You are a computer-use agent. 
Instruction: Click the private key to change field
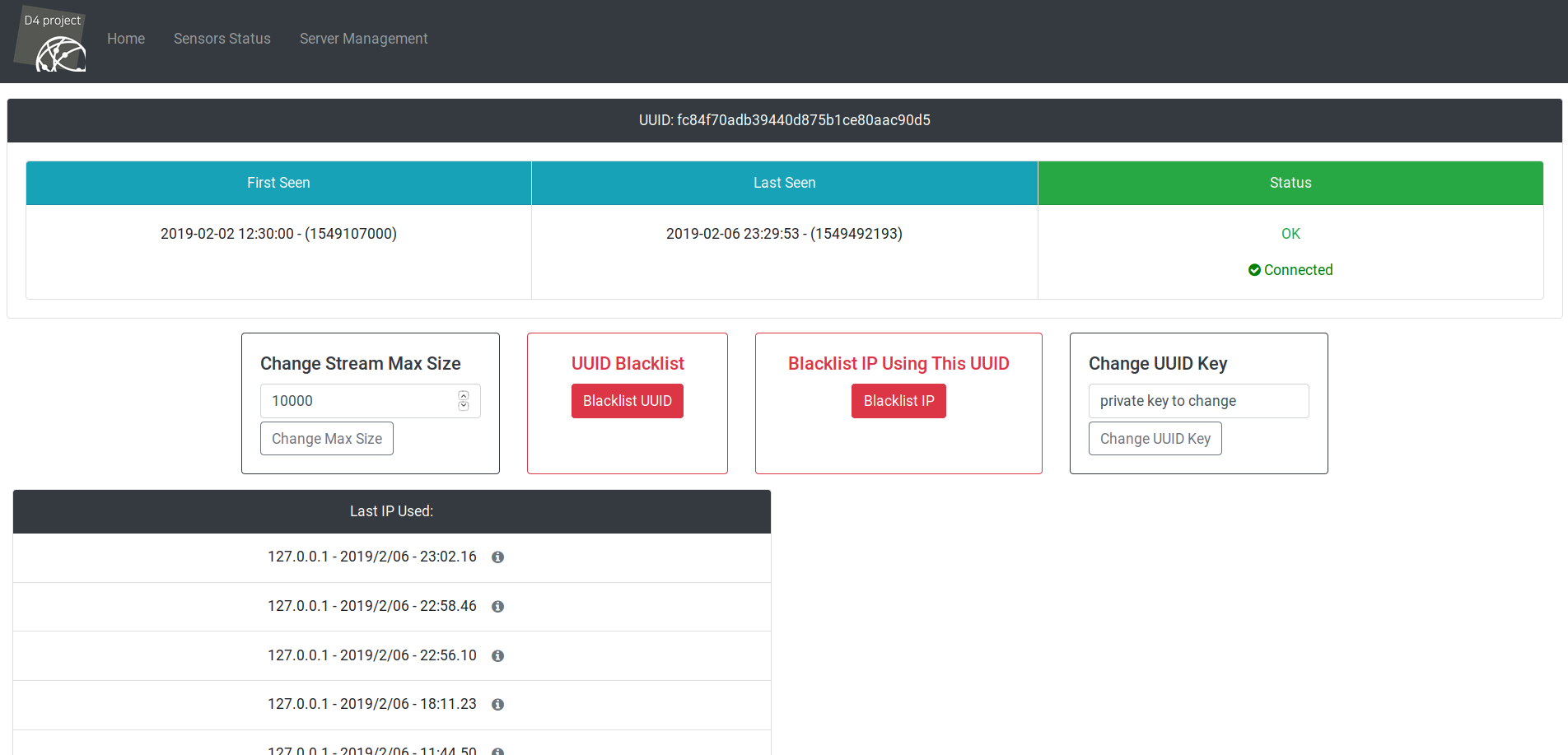coord(1198,401)
